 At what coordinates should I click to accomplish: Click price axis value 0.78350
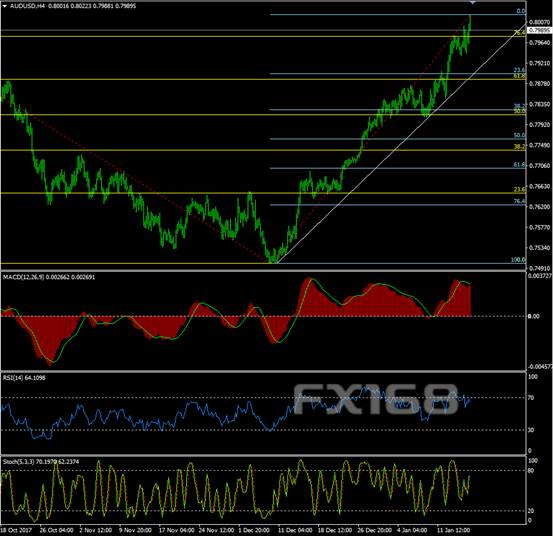pyautogui.click(x=540, y=104)
